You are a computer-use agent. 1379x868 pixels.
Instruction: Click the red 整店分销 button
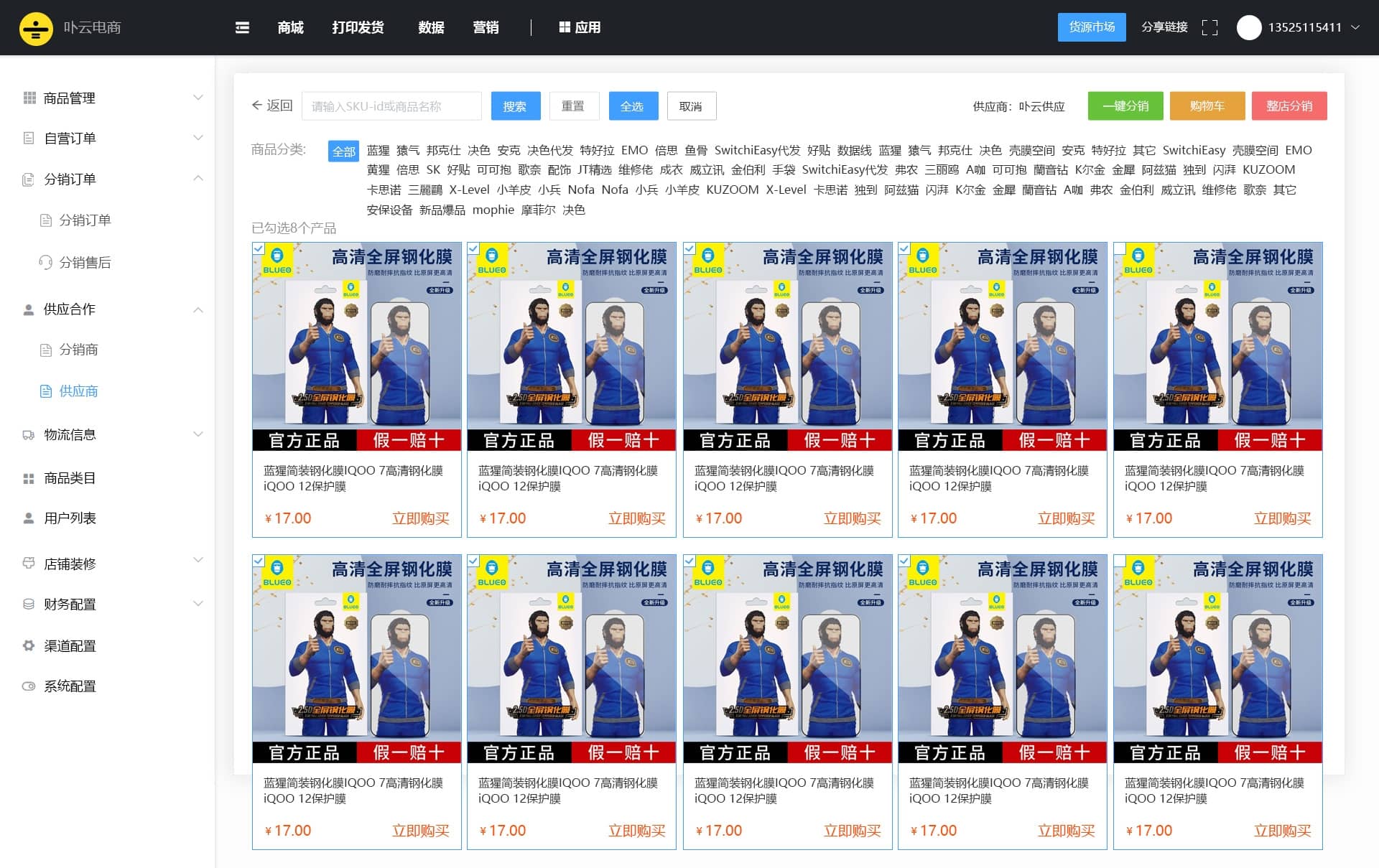(1289, 106)
